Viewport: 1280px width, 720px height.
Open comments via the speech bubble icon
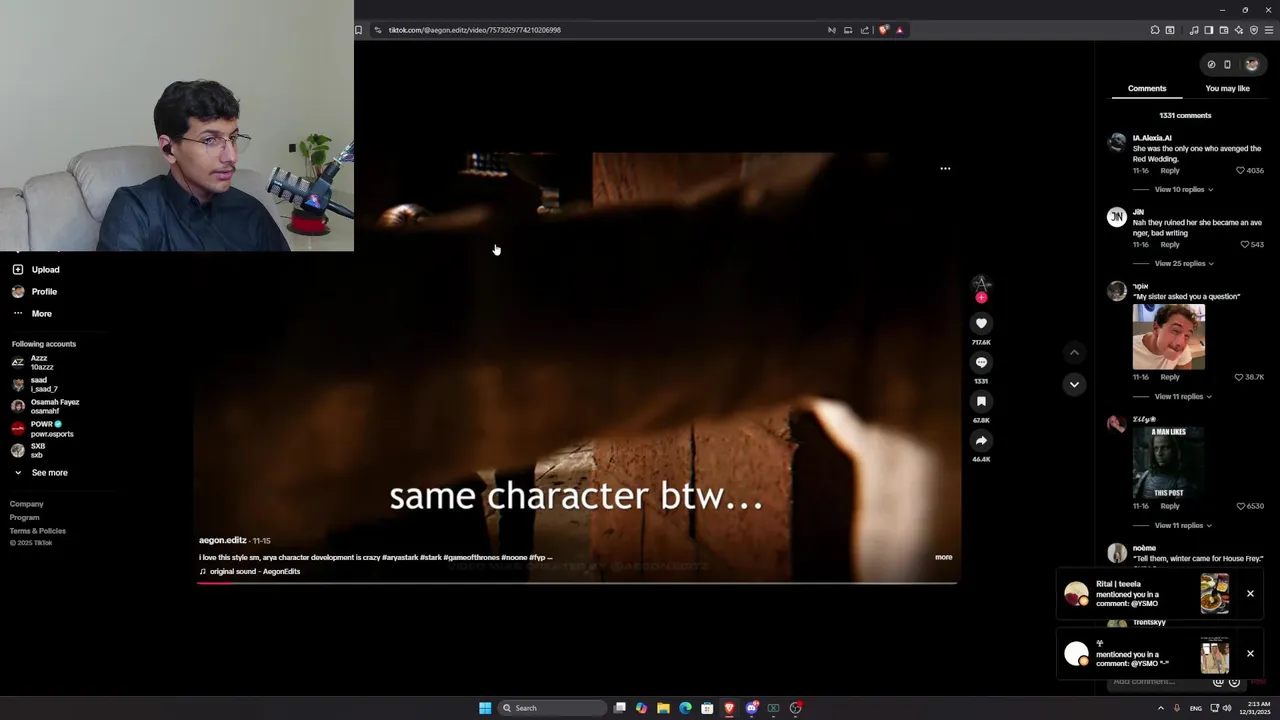click(x=981, y=362)
